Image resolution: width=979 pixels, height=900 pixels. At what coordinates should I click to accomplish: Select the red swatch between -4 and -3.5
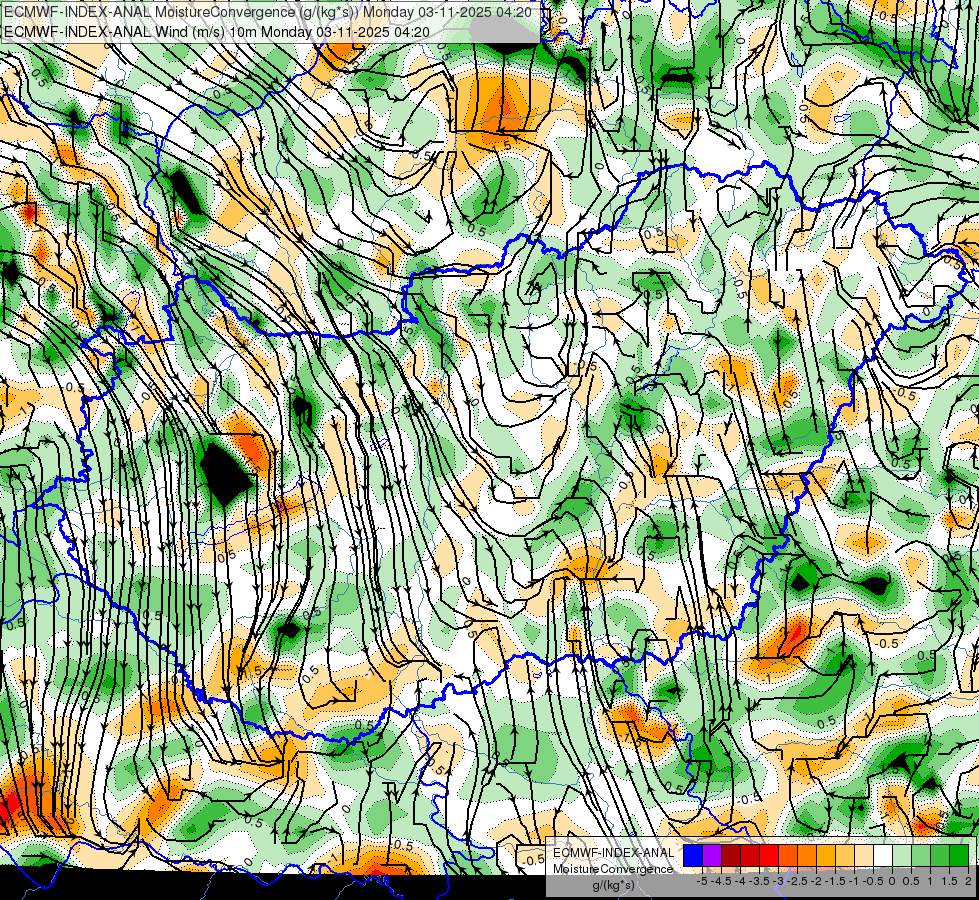[x=750, y=856]
